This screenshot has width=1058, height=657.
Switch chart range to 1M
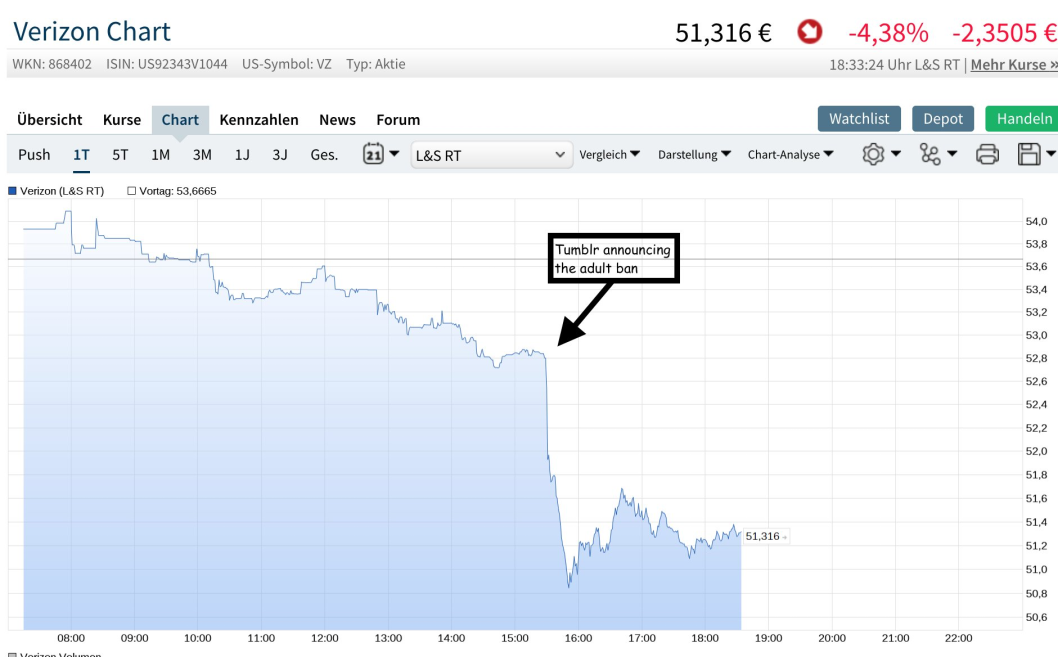(160, 154)
